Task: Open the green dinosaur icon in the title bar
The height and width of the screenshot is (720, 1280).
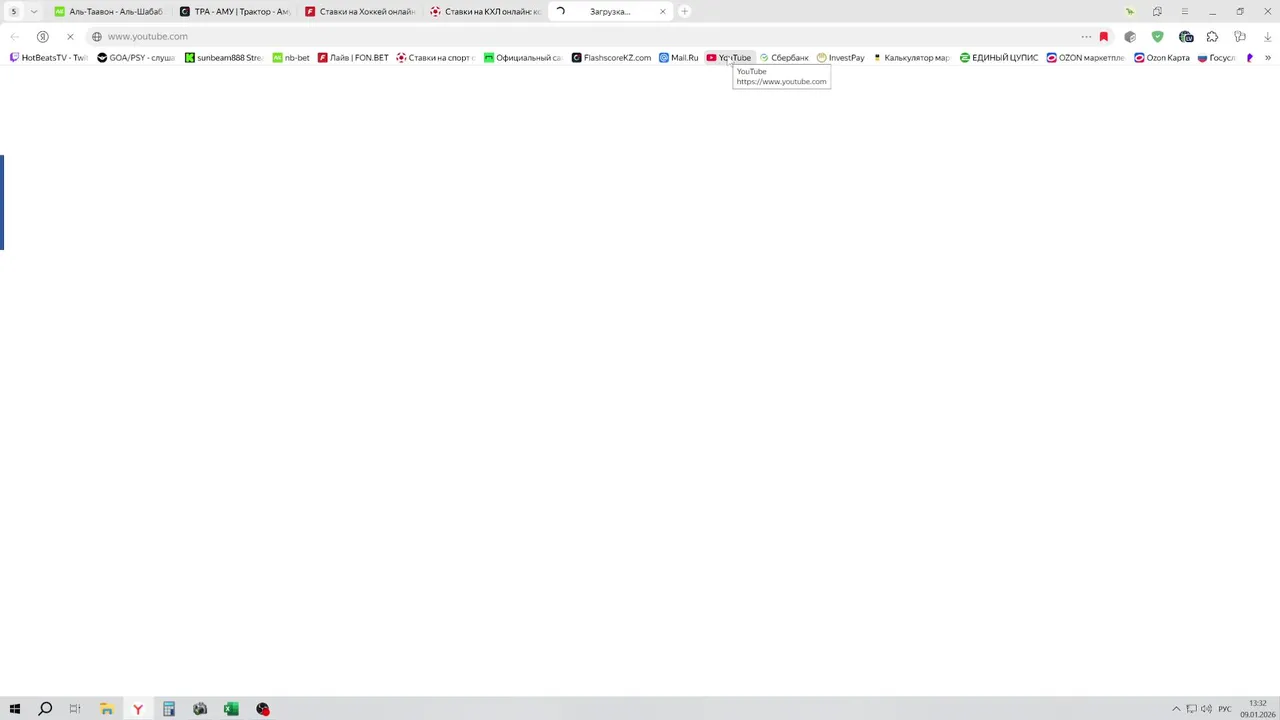Action: pos(1129,11)
